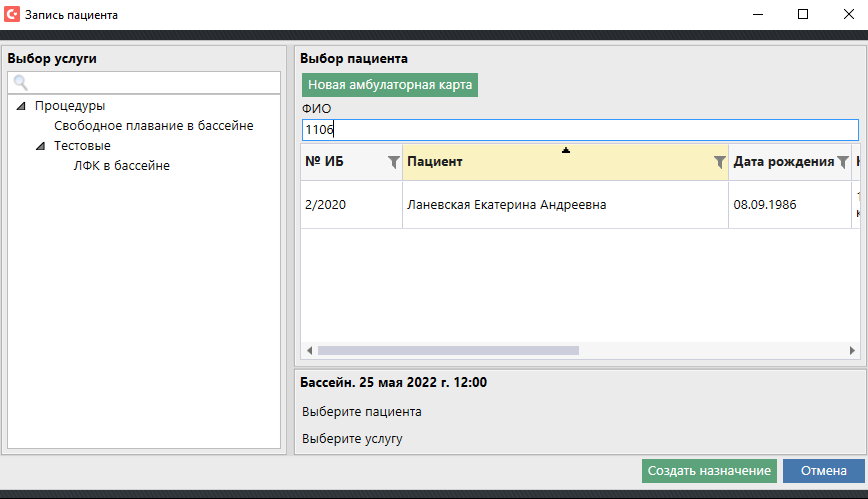Maximize the Запись пациента window
This screenshot has width=868, height=499.
tap(802, 14)
